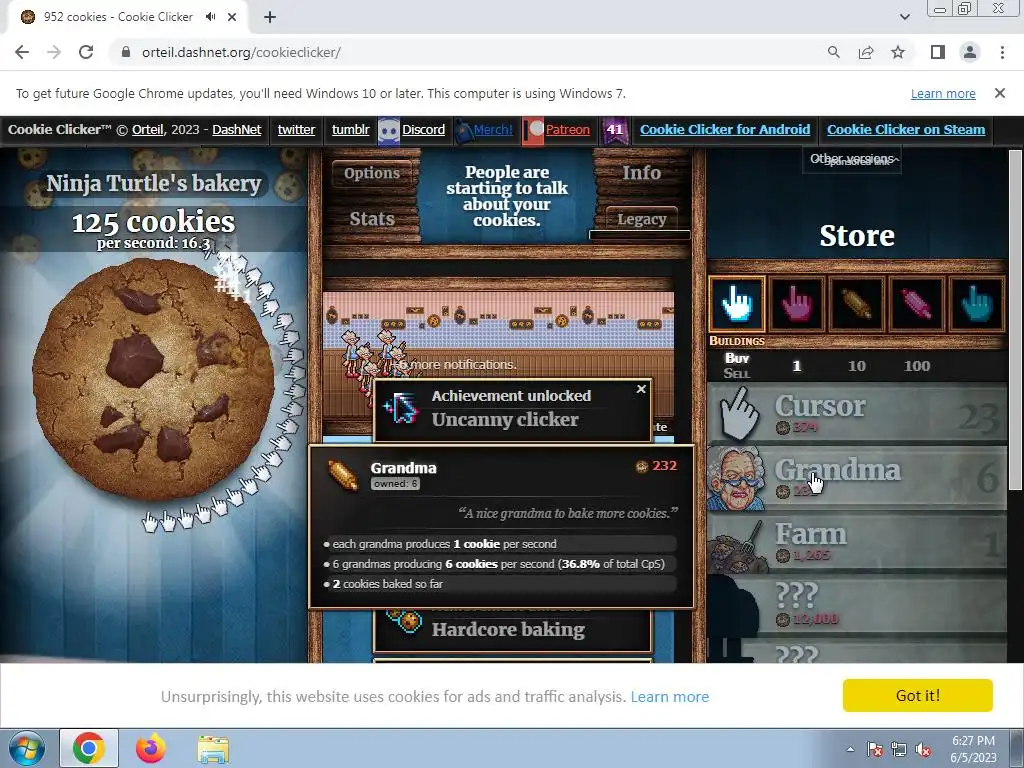Open the Hardcore baking achievement notification
Viewport: 1024px width, 768px height.
[x=512, y=630]
